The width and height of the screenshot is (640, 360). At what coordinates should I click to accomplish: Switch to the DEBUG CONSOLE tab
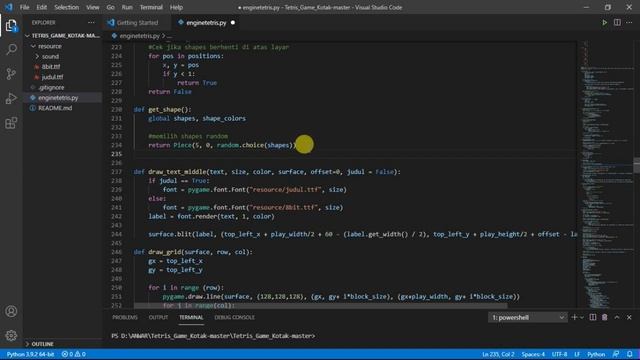[x=234, y=317]
